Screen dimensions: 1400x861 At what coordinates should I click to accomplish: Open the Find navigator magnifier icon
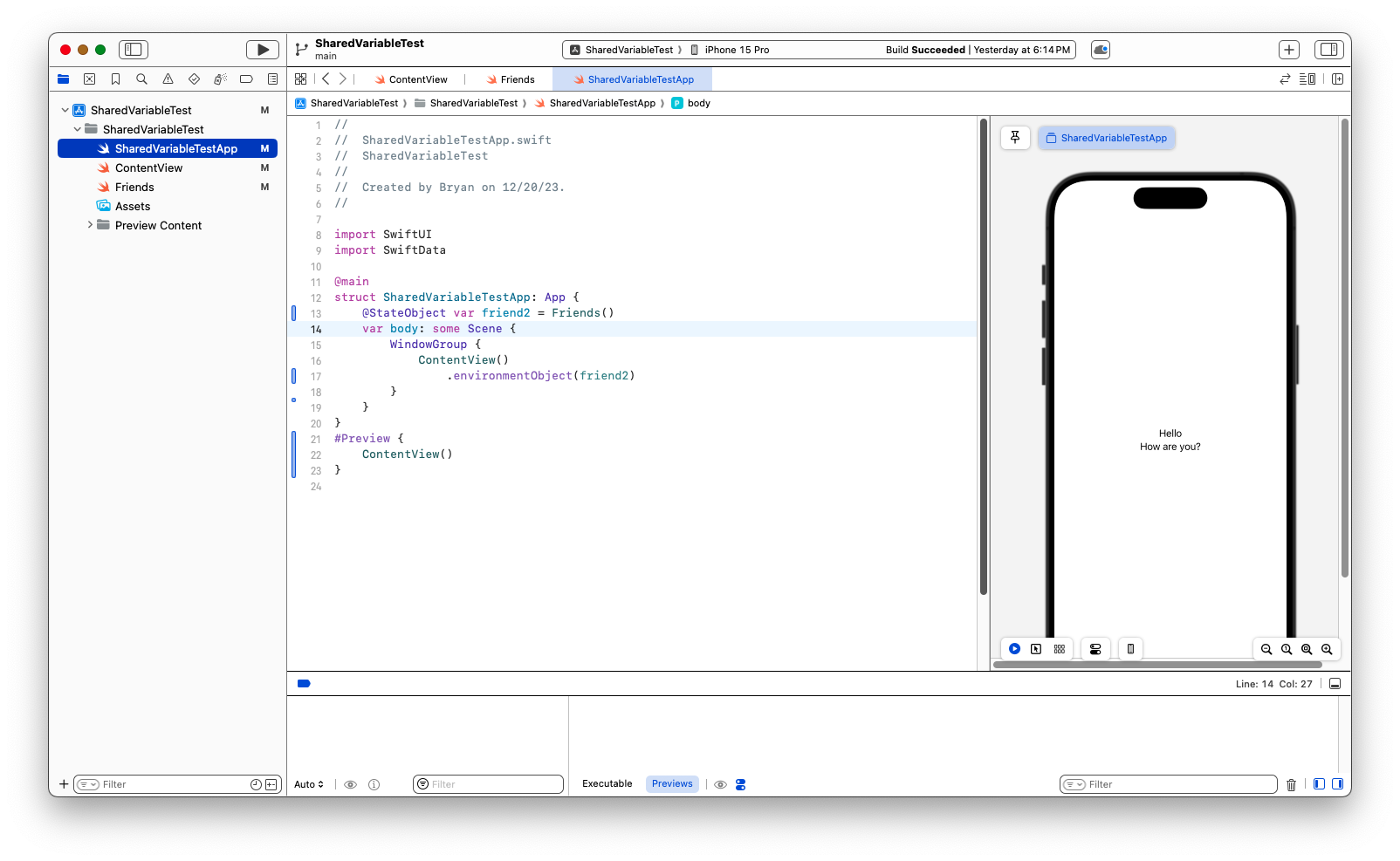point(141,79)
